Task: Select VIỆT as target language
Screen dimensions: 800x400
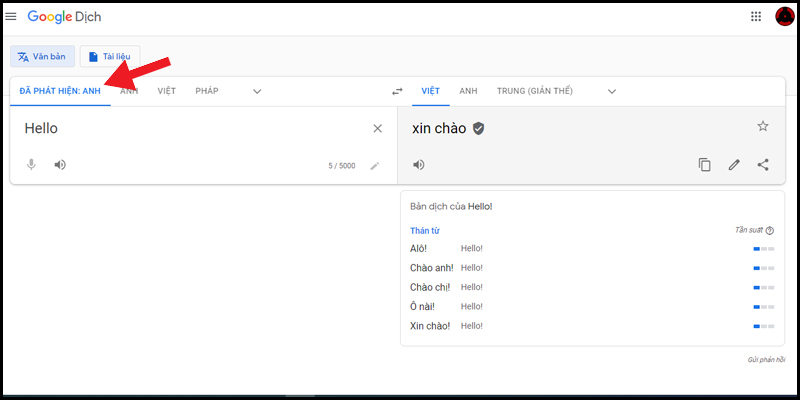Action: click(x=431, y=91)
